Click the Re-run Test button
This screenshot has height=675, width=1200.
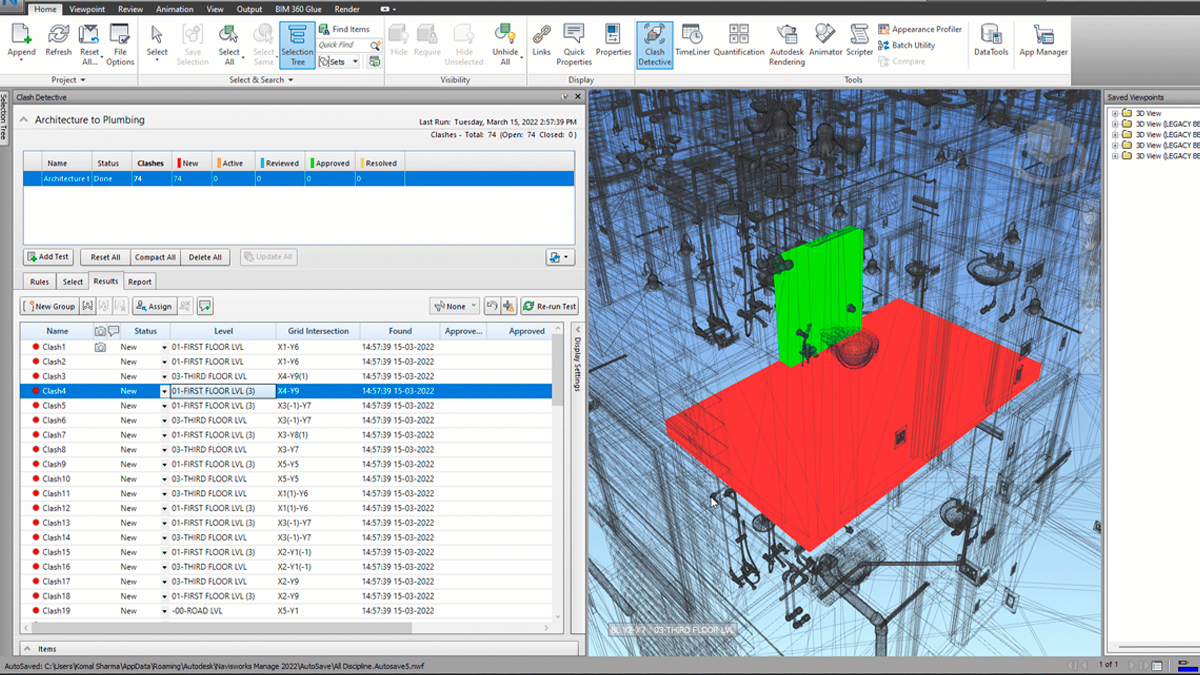549,306
